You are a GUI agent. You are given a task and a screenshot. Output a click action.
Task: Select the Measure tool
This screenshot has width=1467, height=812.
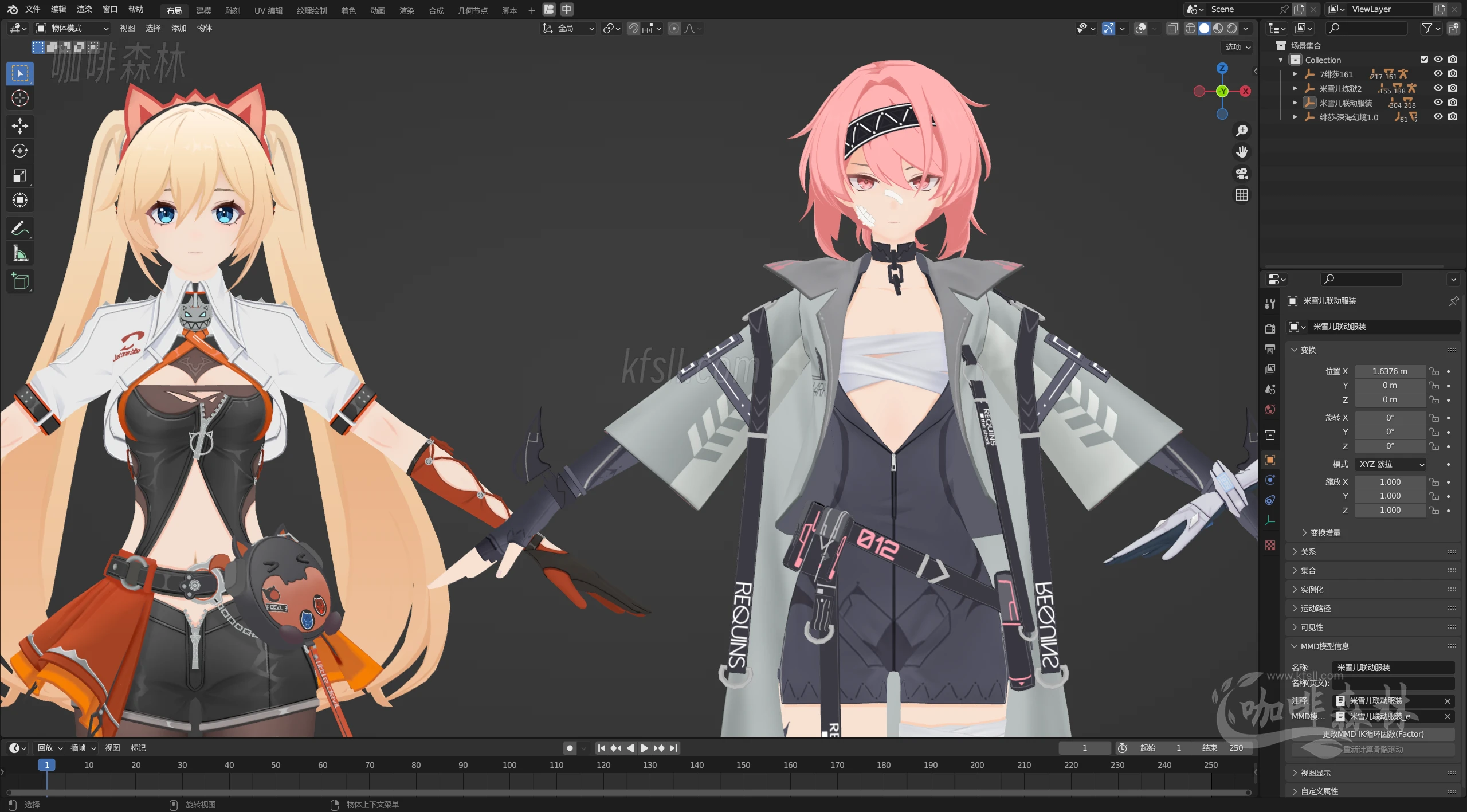pos(20,253)
